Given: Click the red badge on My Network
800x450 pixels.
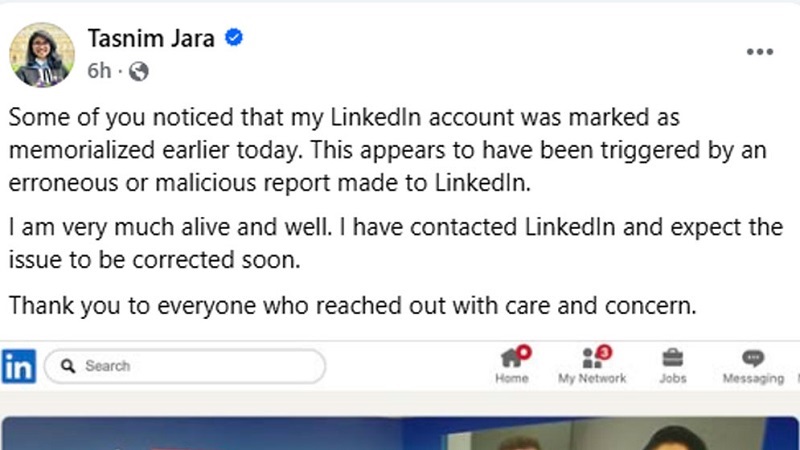Looking at the screenshot, I should click(x=604, y=351).
